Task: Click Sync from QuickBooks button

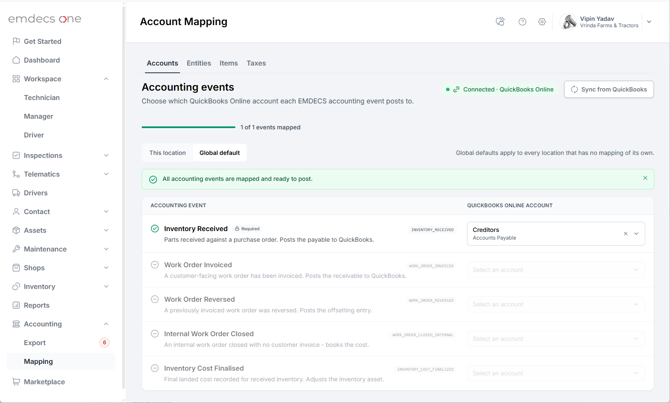Action: click(x=609, y=89)
